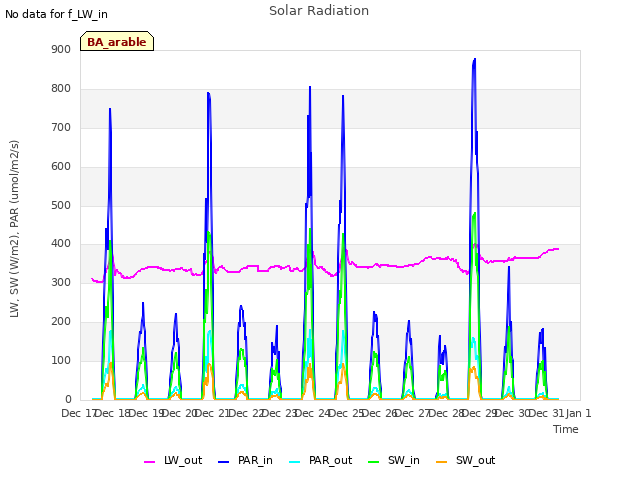Viewport: 640px width, 480px height.
Task: Click the 800 y-axis tick label
Action: [x=61, y=88]
